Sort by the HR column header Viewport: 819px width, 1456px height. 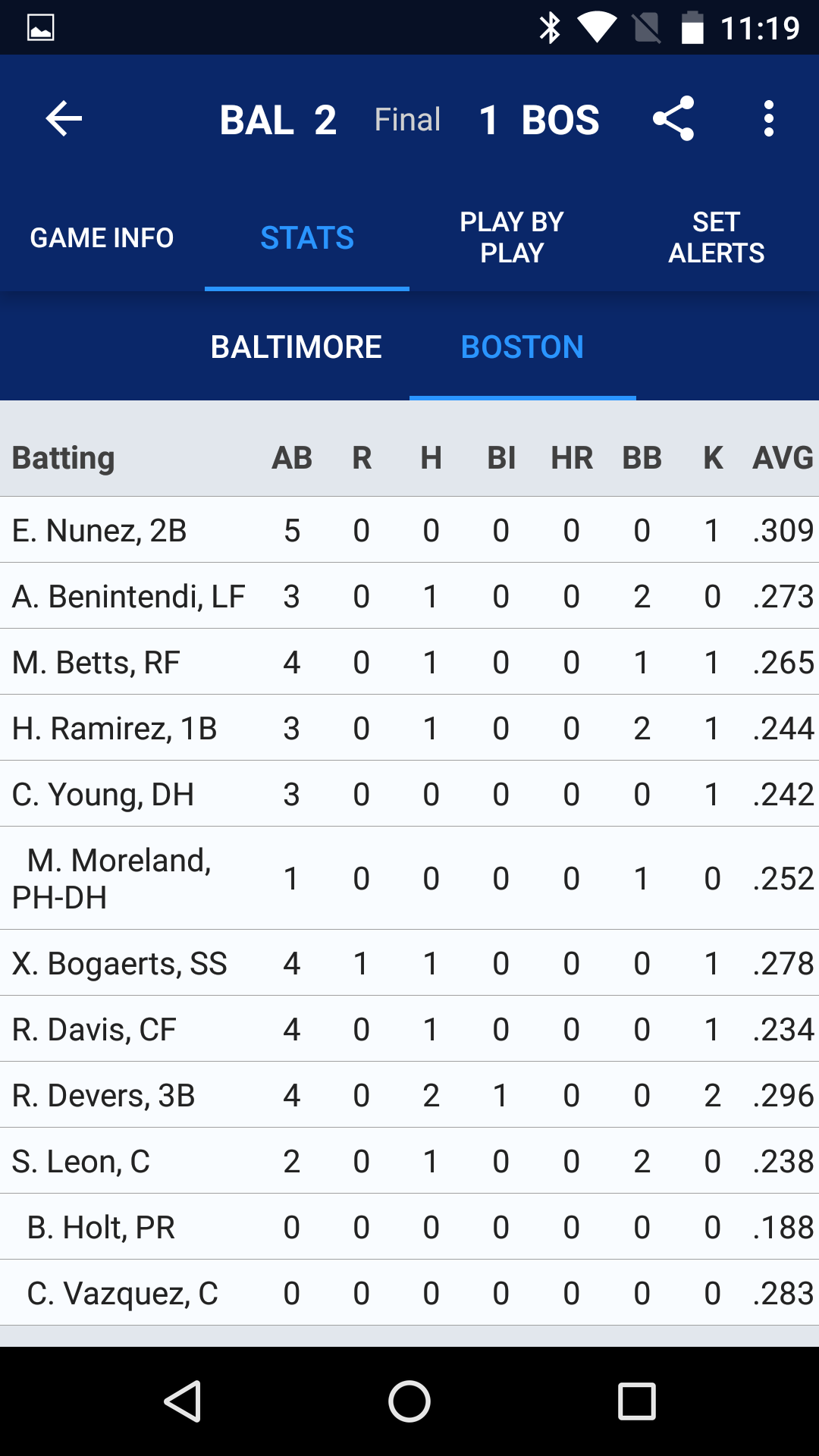[x=570, y=457]
